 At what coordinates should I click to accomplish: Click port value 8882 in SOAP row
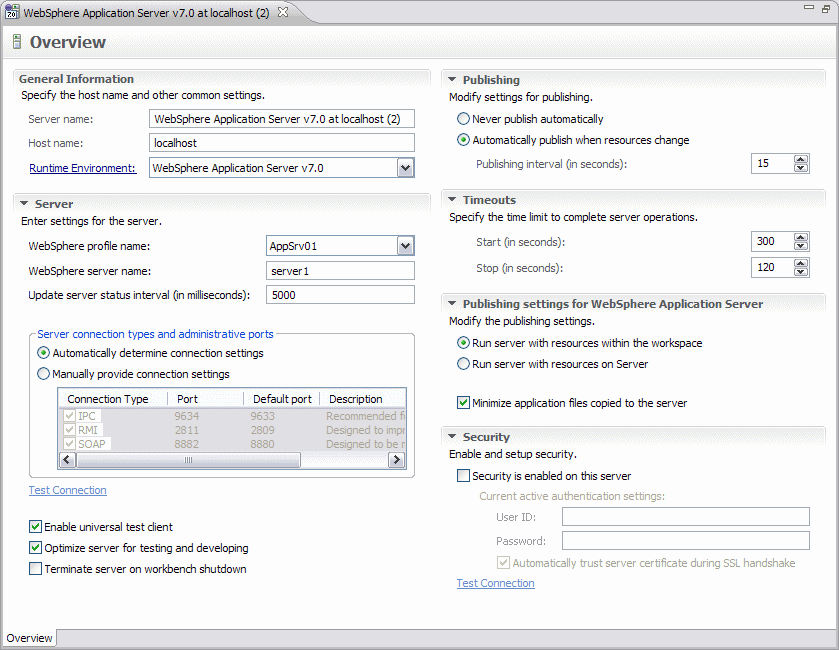[187, 444]
